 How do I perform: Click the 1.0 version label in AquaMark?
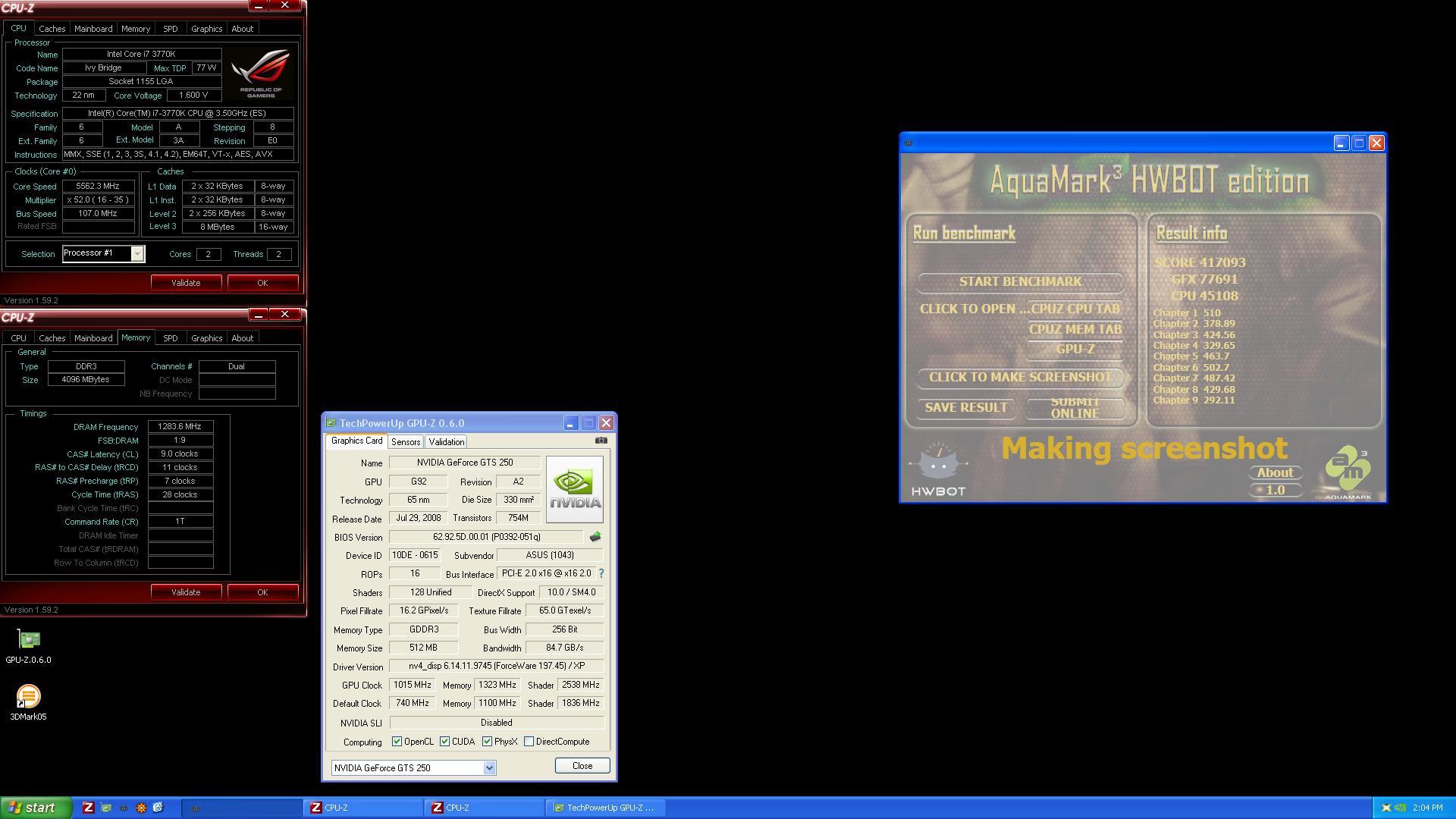click(1275, 490)
